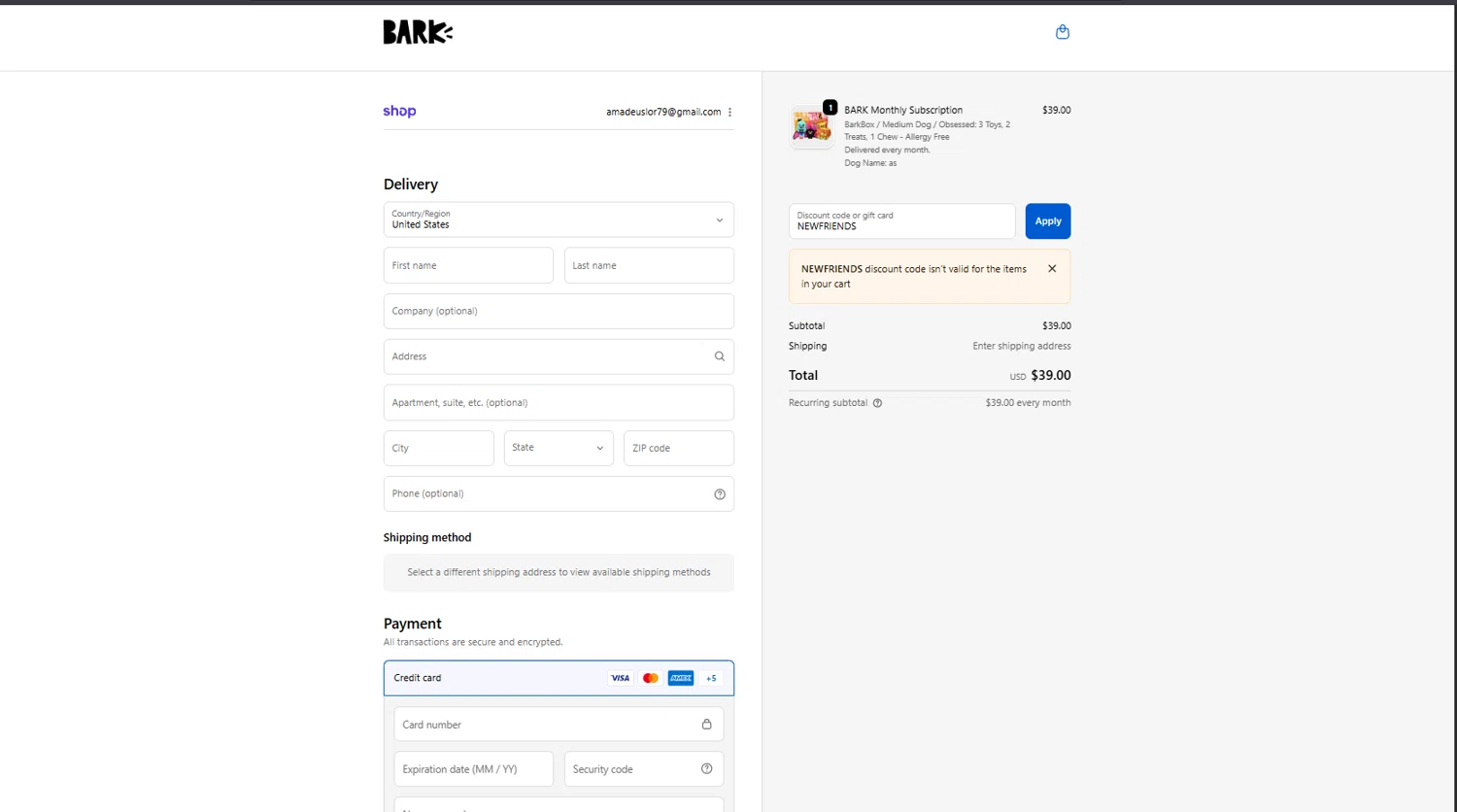Screen dimensions: 1457x812
Task: Click the Shipping method heading
Action: pyautogui.click(x=427, y=537)
